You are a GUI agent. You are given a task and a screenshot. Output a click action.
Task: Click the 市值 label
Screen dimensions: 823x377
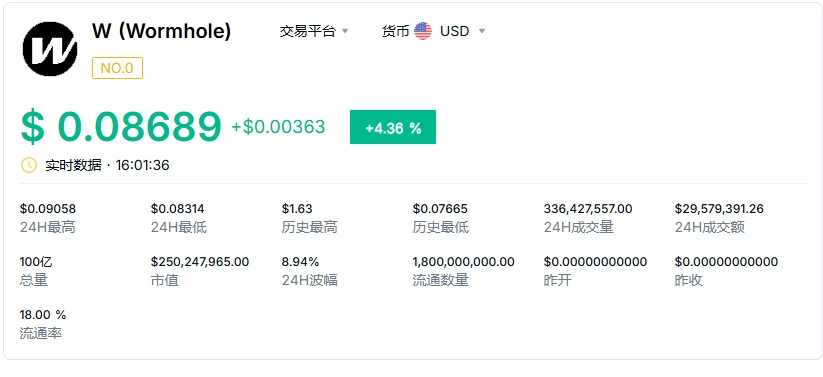pos(165,280)
